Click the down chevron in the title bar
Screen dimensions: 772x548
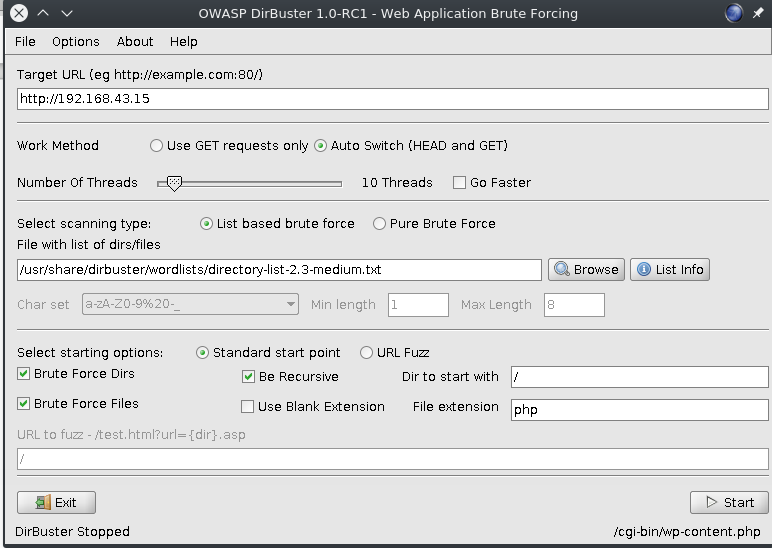point(67,13)
